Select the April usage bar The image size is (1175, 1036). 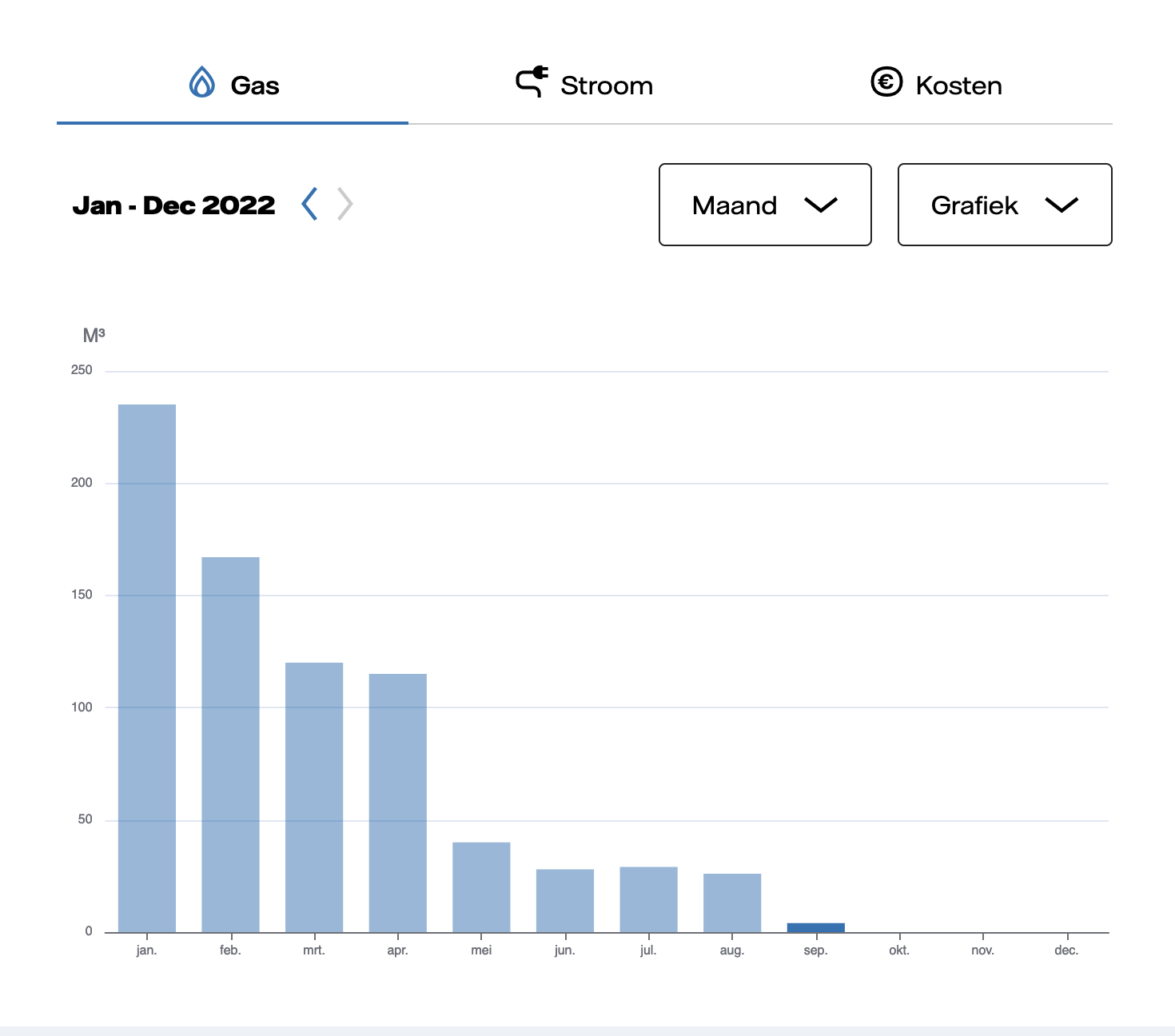point(397,803)
